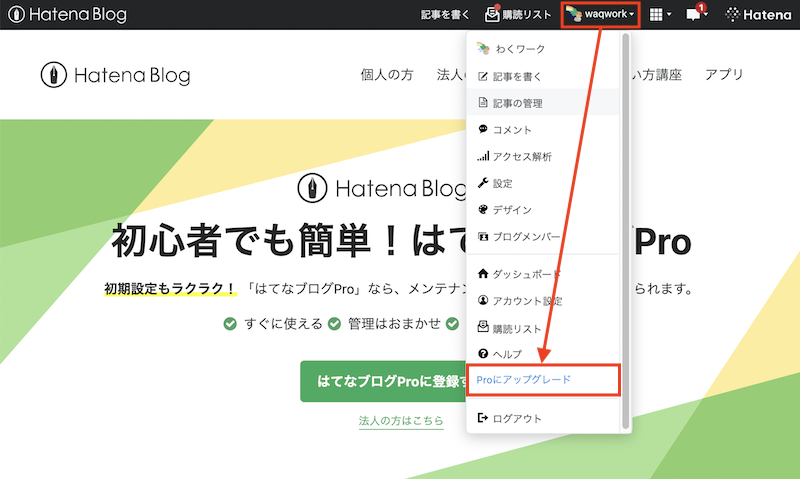Open the waqwork user dropdown

pos(600,14)
